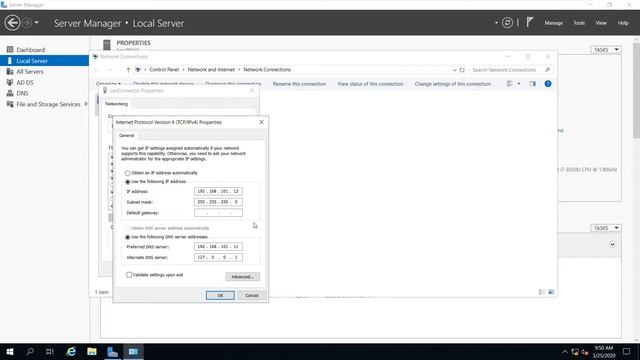Click Cancel in IPv4 Properties
Viewport: 640px width, 360px height.
pos(251,295)
